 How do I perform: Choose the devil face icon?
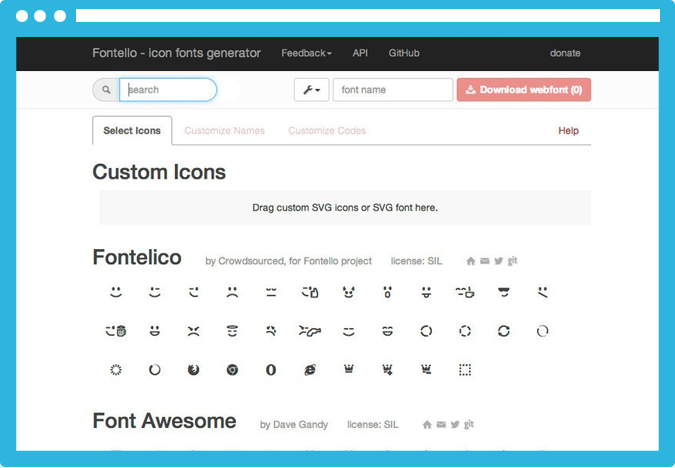(x=349, y=292)
